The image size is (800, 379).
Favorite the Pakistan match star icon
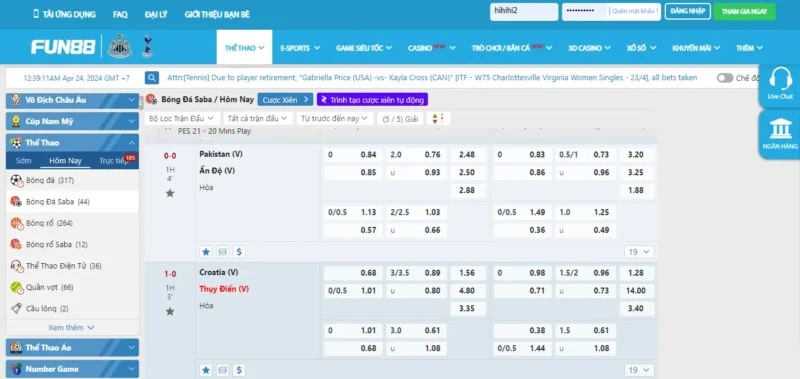pos(170,193)
